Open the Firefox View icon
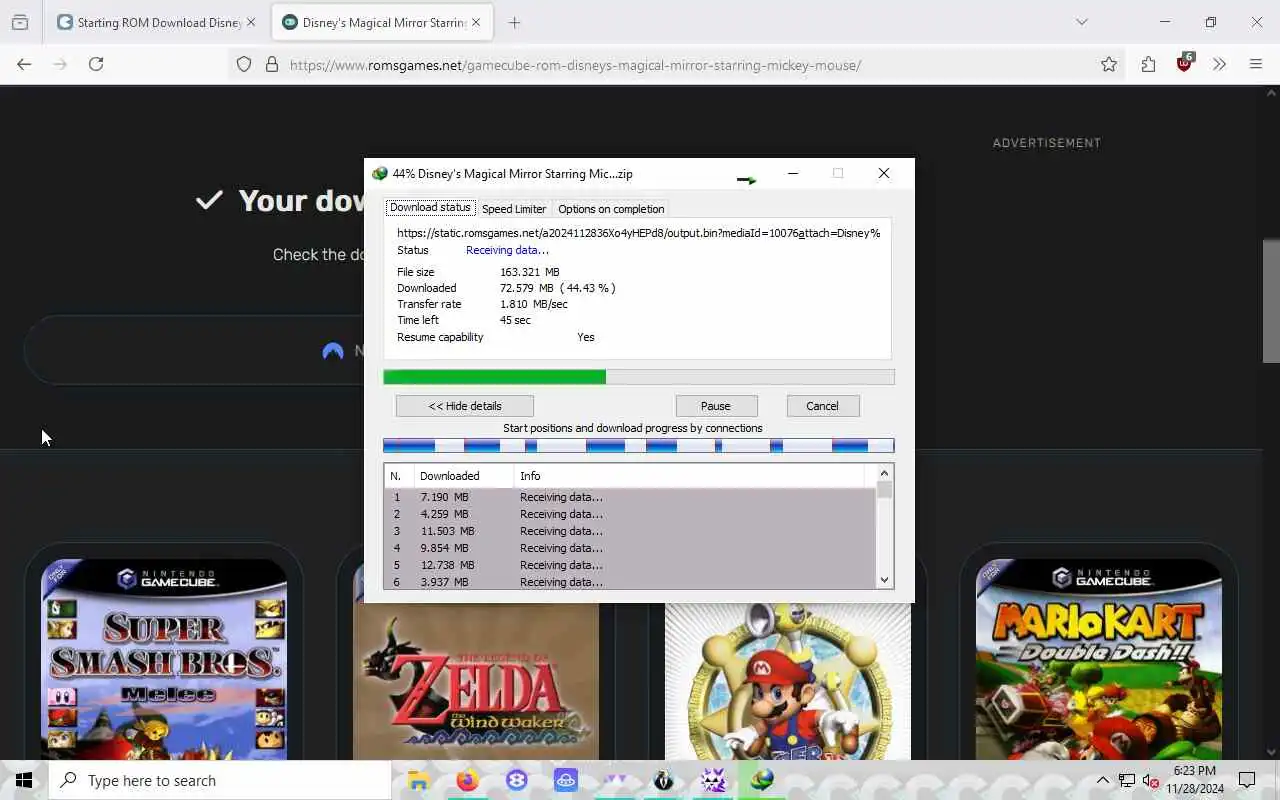This screenshot has height=800, width=1280. [x=20, y=22]
